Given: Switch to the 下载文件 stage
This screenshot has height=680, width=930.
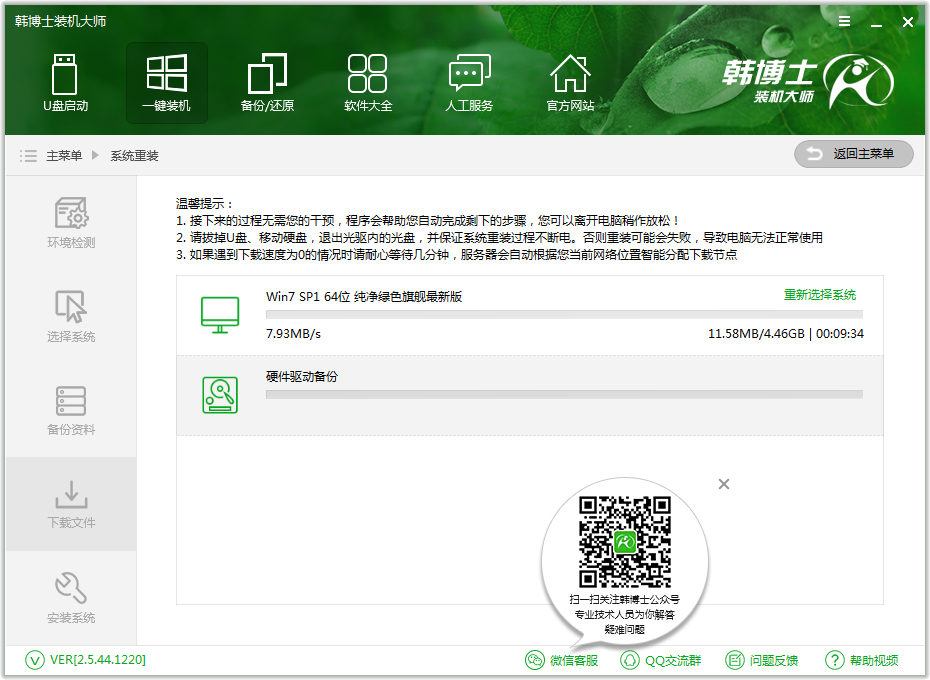Looking at the screenshot, I should click(x=70, y=504).
